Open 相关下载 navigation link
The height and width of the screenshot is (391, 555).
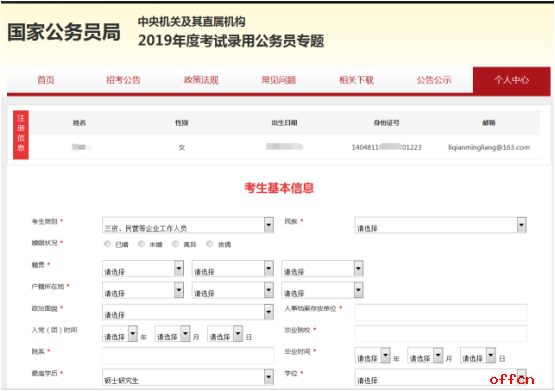click(x=356, y=80)
